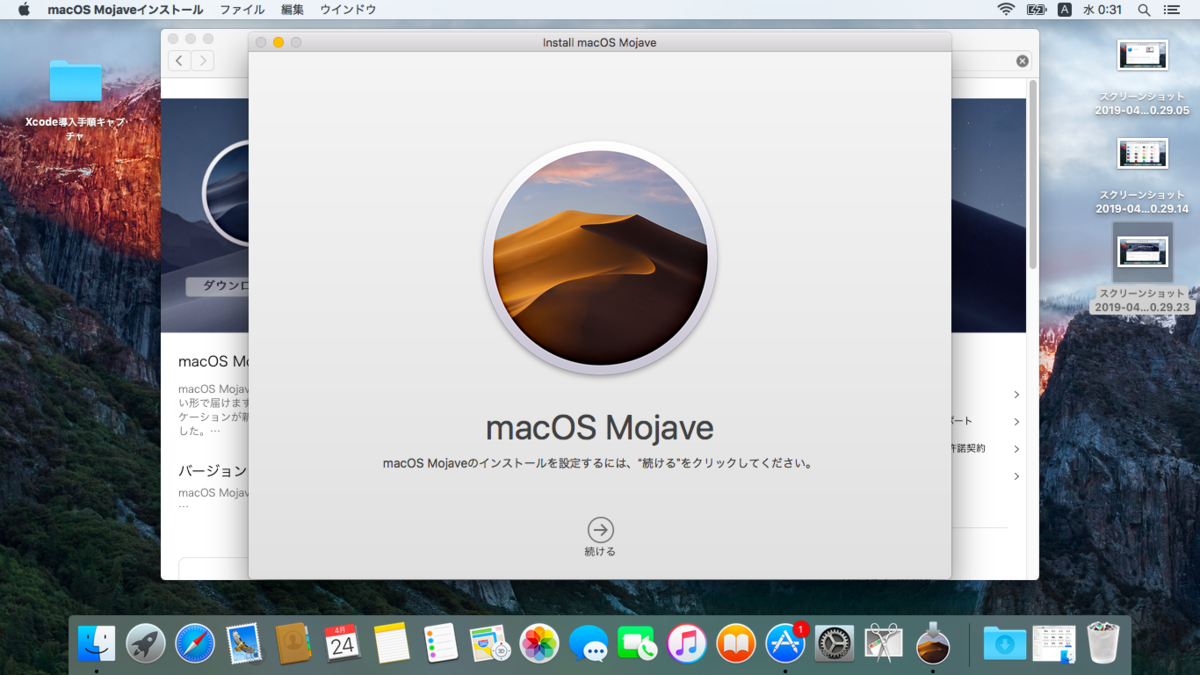Viewport: 1200px width, 675px height.
Task: Open Safari from the Dock
Action: click(x=195, y=644)
